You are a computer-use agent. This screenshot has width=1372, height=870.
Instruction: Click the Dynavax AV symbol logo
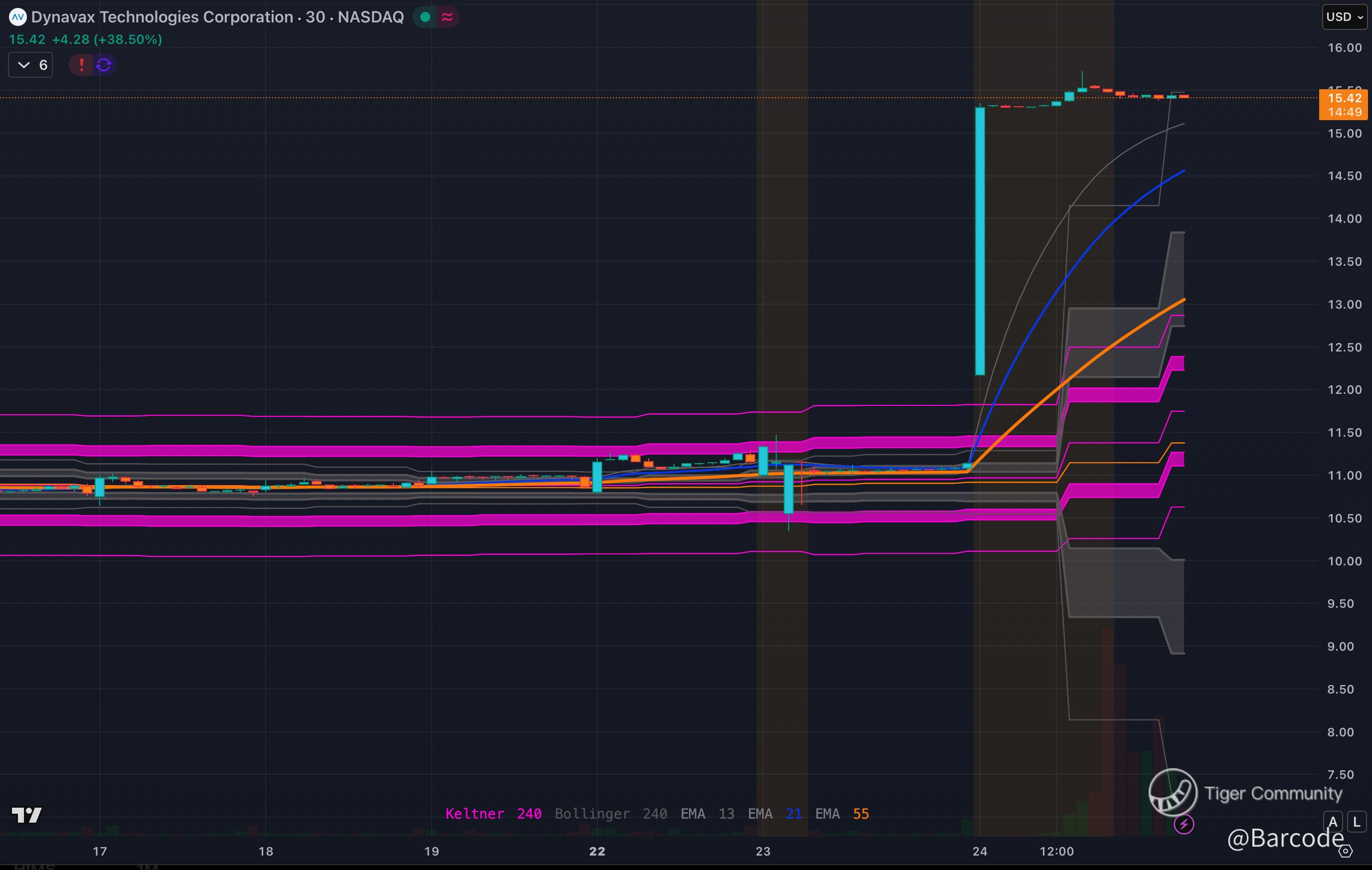17,17
